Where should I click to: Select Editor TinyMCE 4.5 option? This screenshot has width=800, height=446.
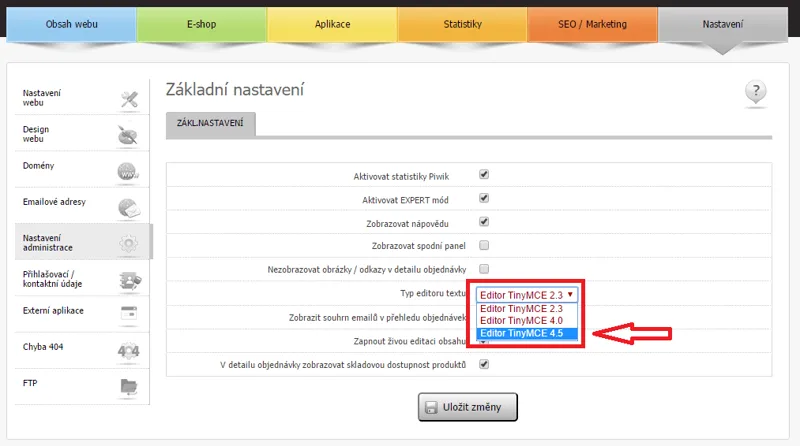click(x=527, y=333)
